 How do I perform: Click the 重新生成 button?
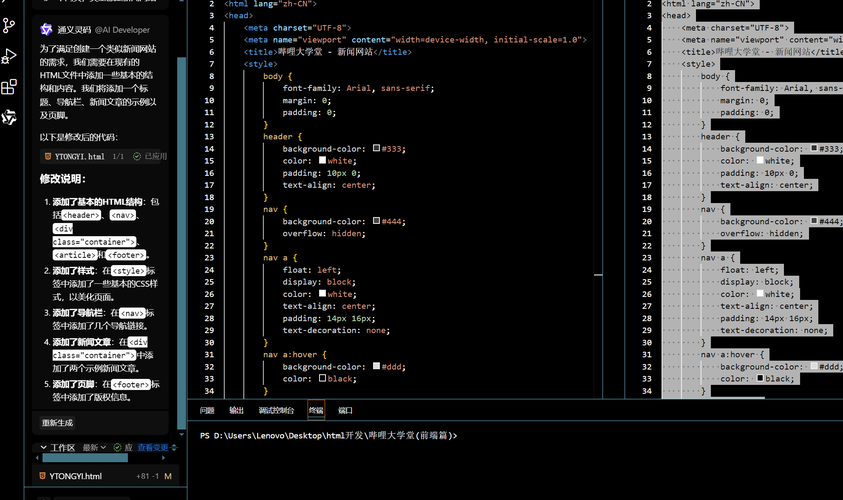pyautogui.click(x=58, y=423)
